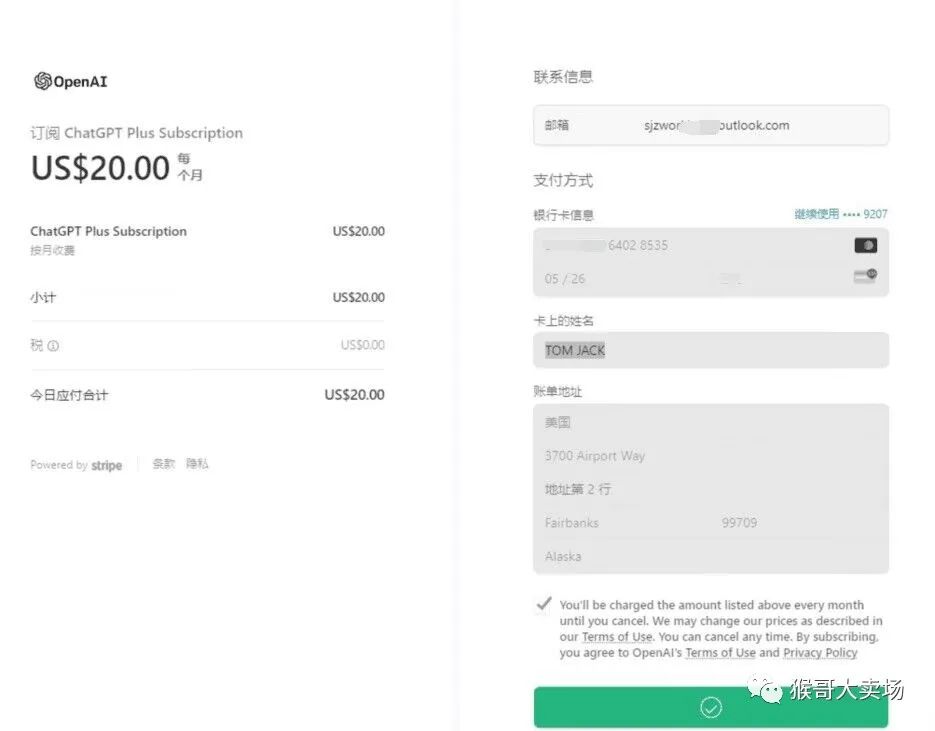Open OpenAI's Terms of Use link
Image resolution: width=935 pixels, height=731 pixels.
tap(720, 653)
